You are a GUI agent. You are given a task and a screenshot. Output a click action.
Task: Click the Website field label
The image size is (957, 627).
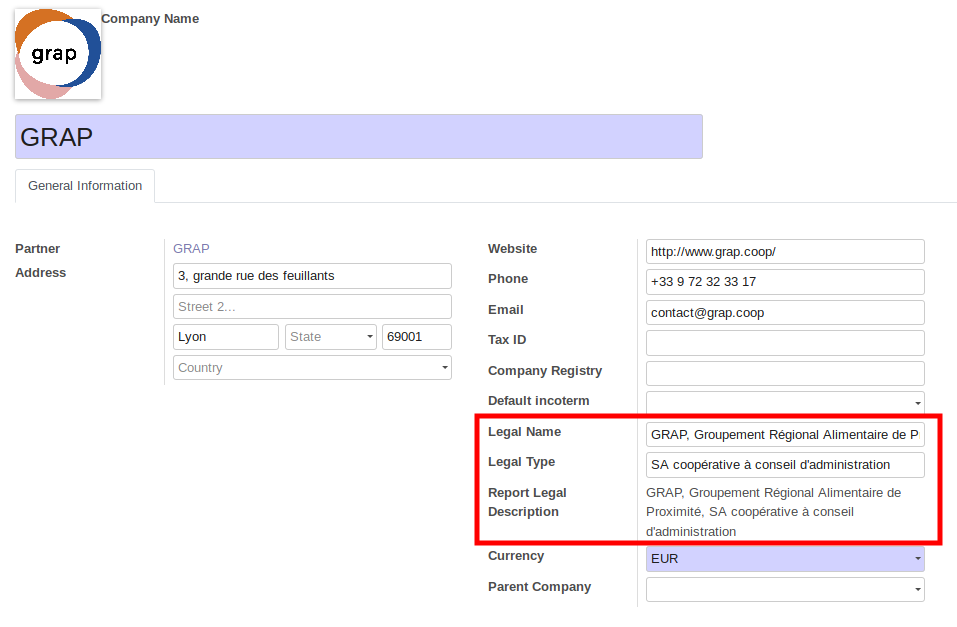pyautogui.click(x=513, y=248)
